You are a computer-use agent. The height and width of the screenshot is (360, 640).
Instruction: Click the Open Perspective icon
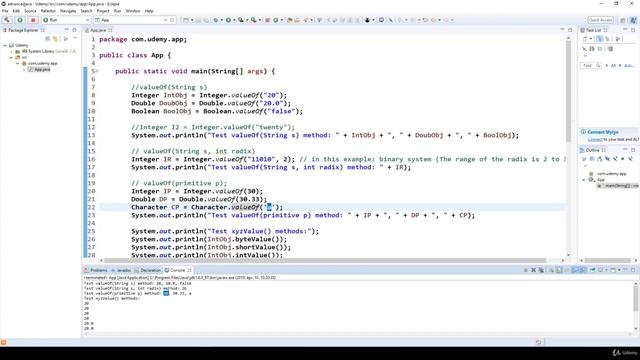point(623,20)
